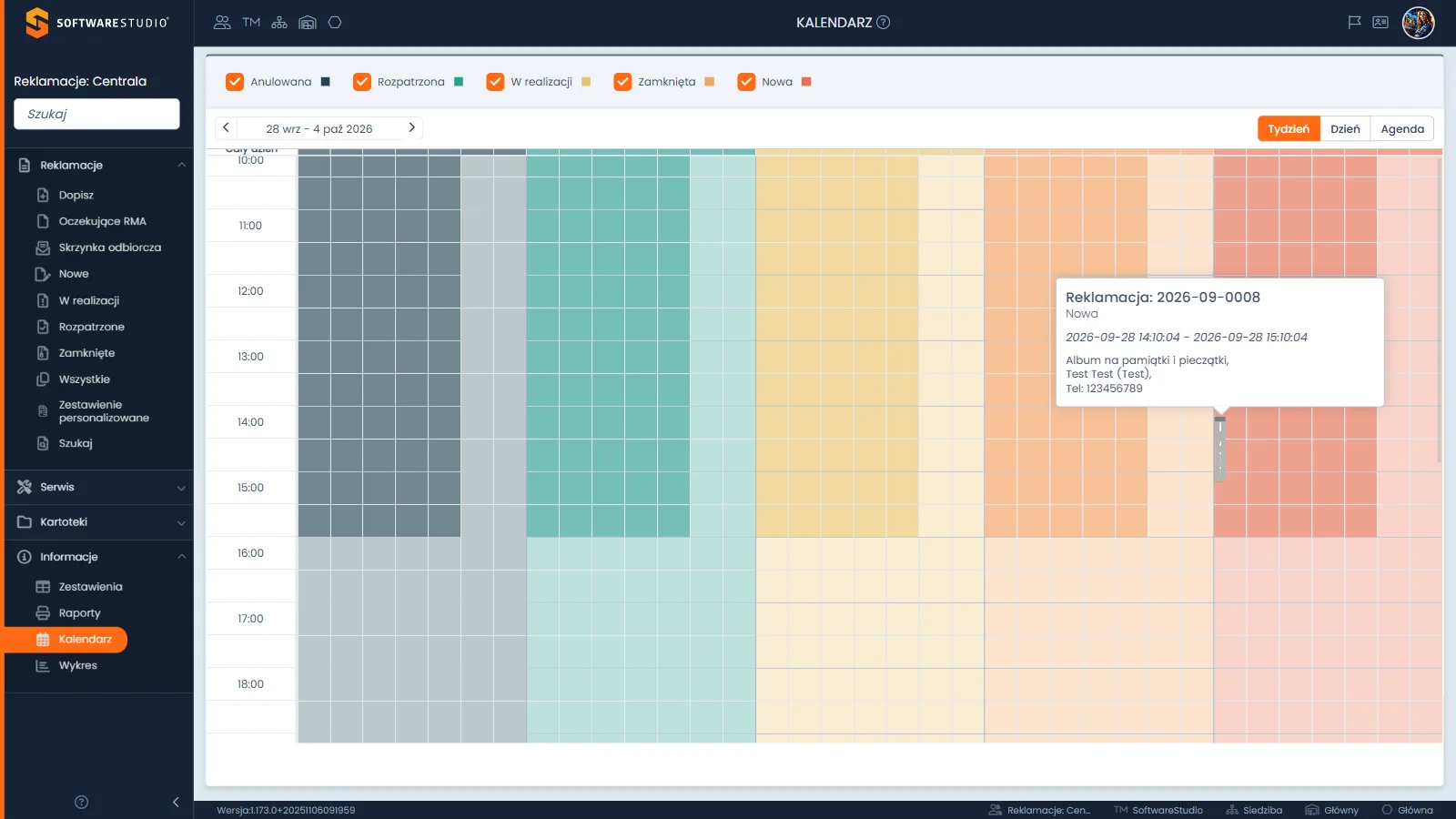The image size is (1456, 819).
Task: Click the calendar vertical scrollbar
Action: [1439, 309]
